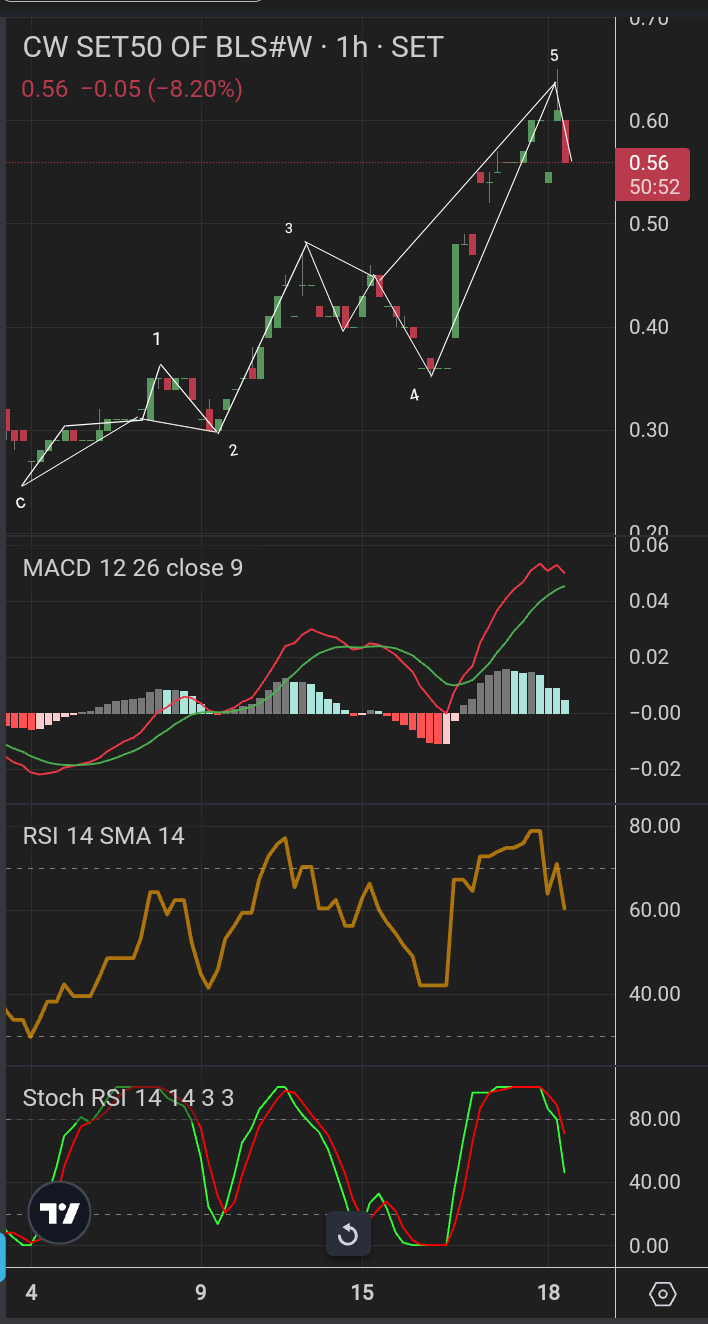Click the reset chart view button
Screen dimensions: 708x1324
pos(348,1235)
